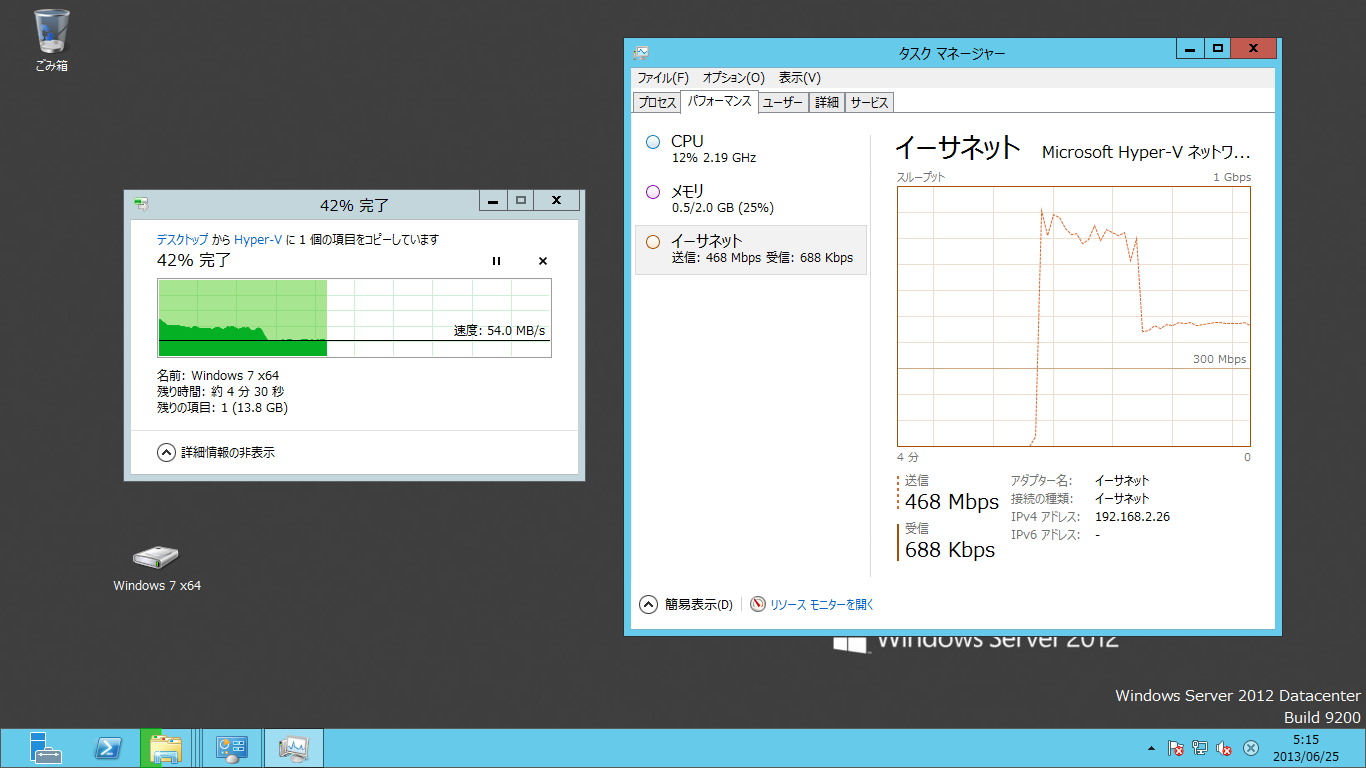Viewport: 1366px width, 768px height.
Task: Switch to the 詳細 tab
Action: point(827,102)
